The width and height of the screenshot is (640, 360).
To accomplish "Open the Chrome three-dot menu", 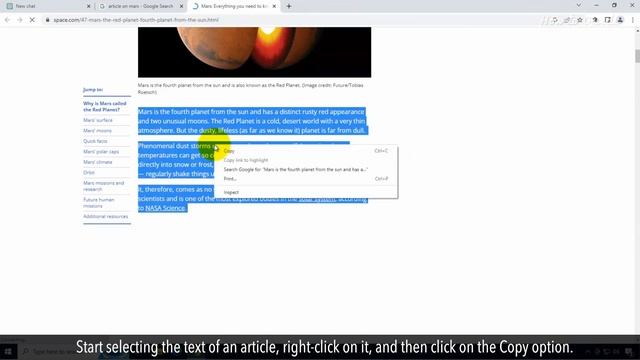I will 633,20.
